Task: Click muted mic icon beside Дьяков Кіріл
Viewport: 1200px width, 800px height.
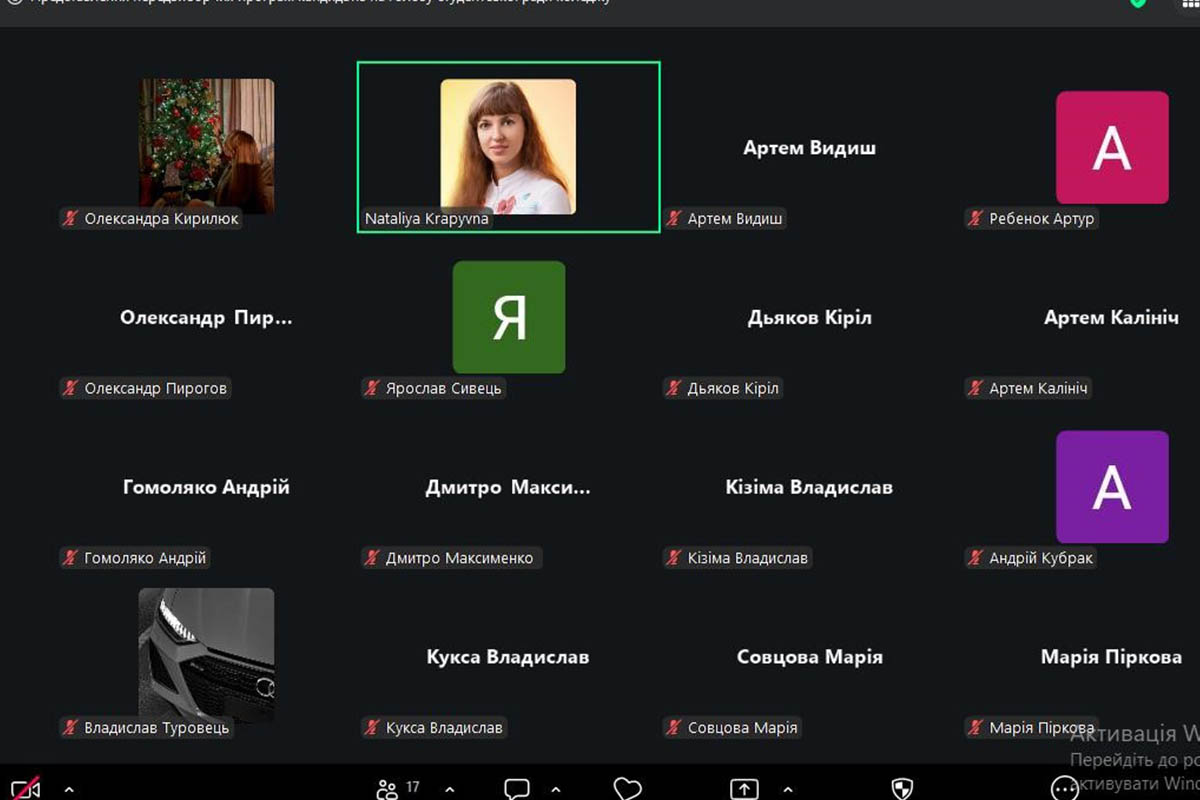Action: (674, 389)
